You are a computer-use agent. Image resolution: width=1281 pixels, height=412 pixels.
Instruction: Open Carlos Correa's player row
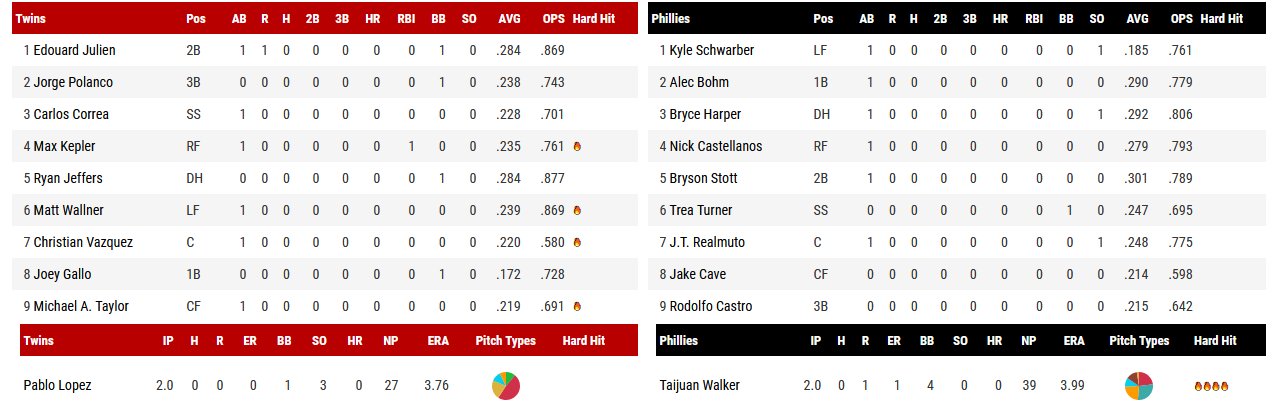(x=71, y=114)
